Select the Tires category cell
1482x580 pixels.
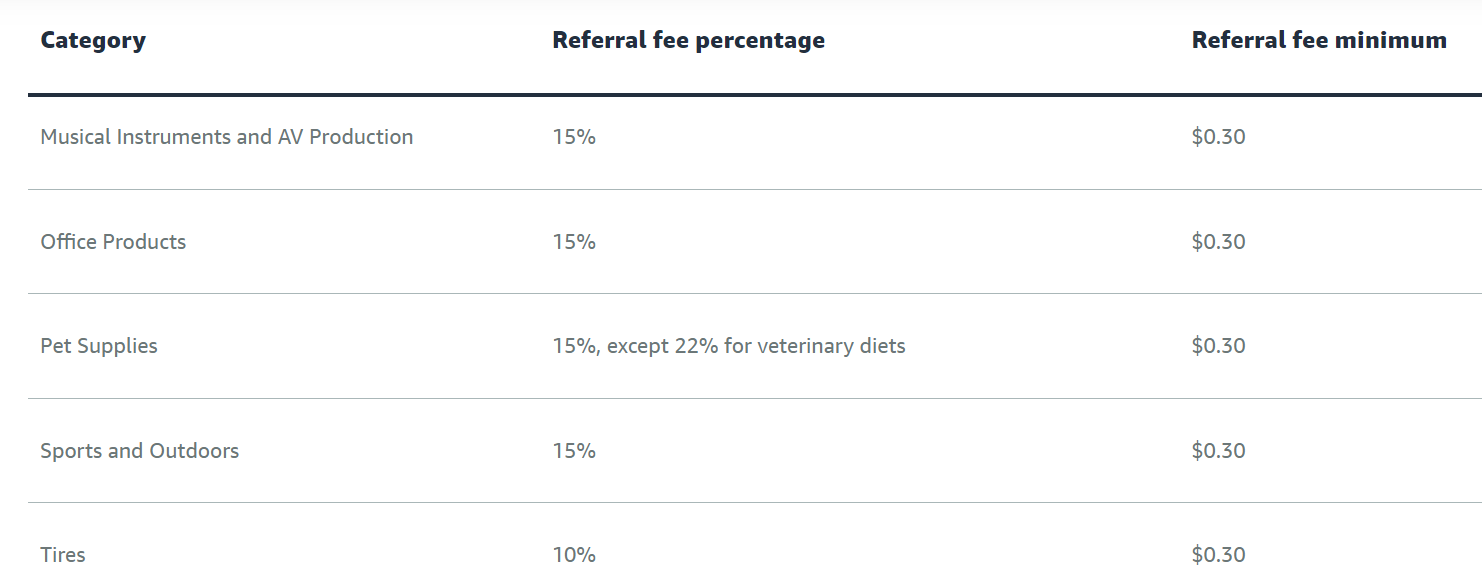(63, 555)
